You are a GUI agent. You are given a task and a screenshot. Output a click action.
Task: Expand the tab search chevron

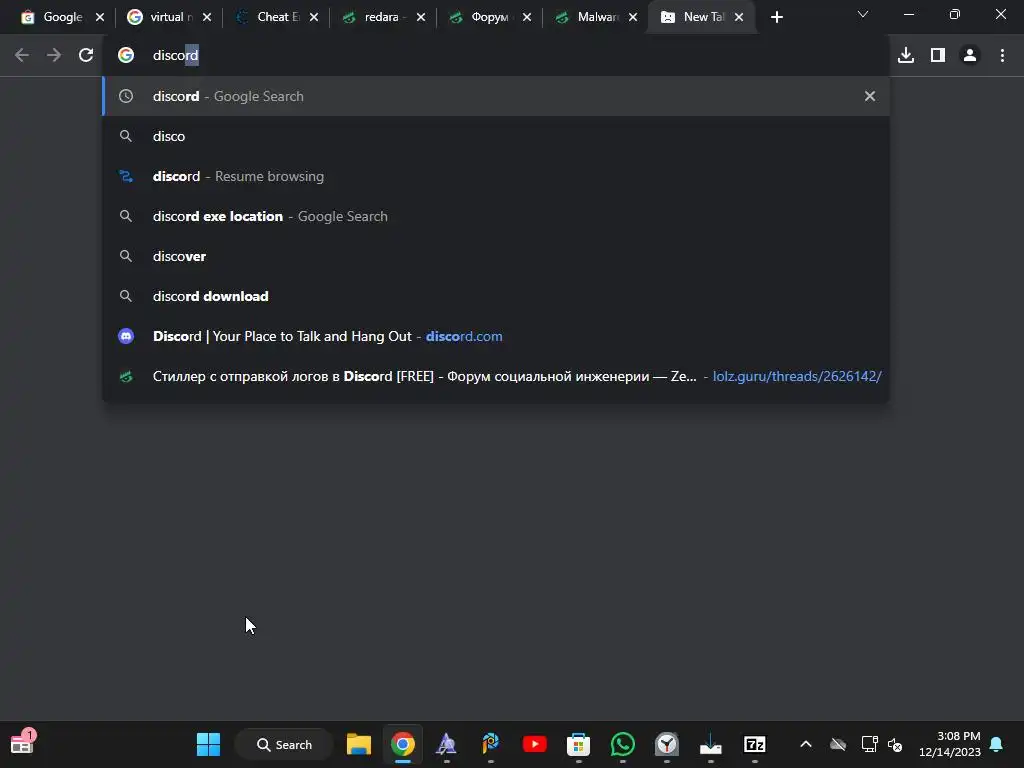863,14
